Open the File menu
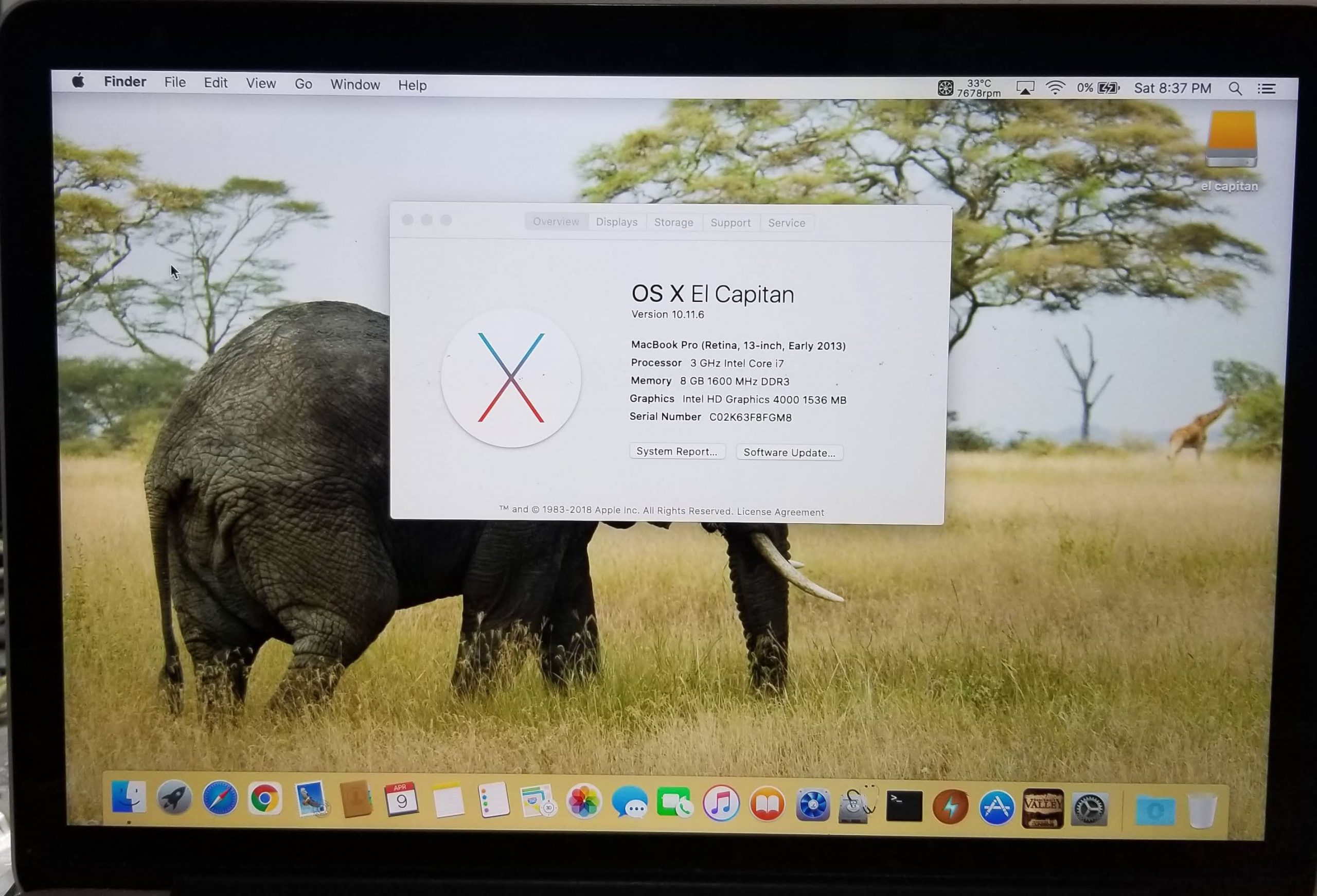Screen dimensions: 1317x896 [175, 82]
